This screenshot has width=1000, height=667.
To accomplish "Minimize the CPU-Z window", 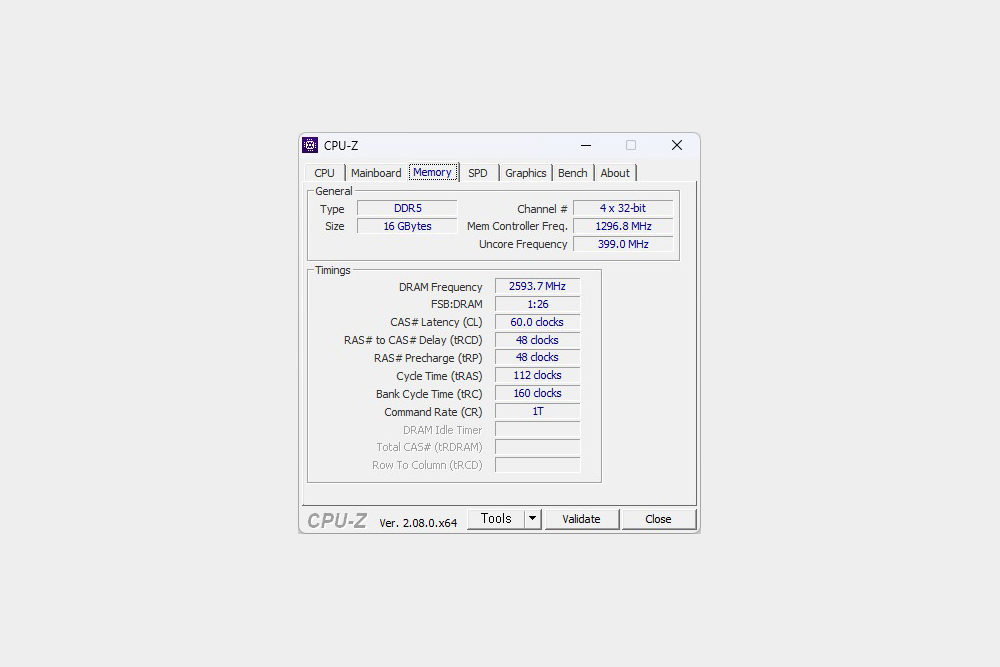I will click(585, 145).
